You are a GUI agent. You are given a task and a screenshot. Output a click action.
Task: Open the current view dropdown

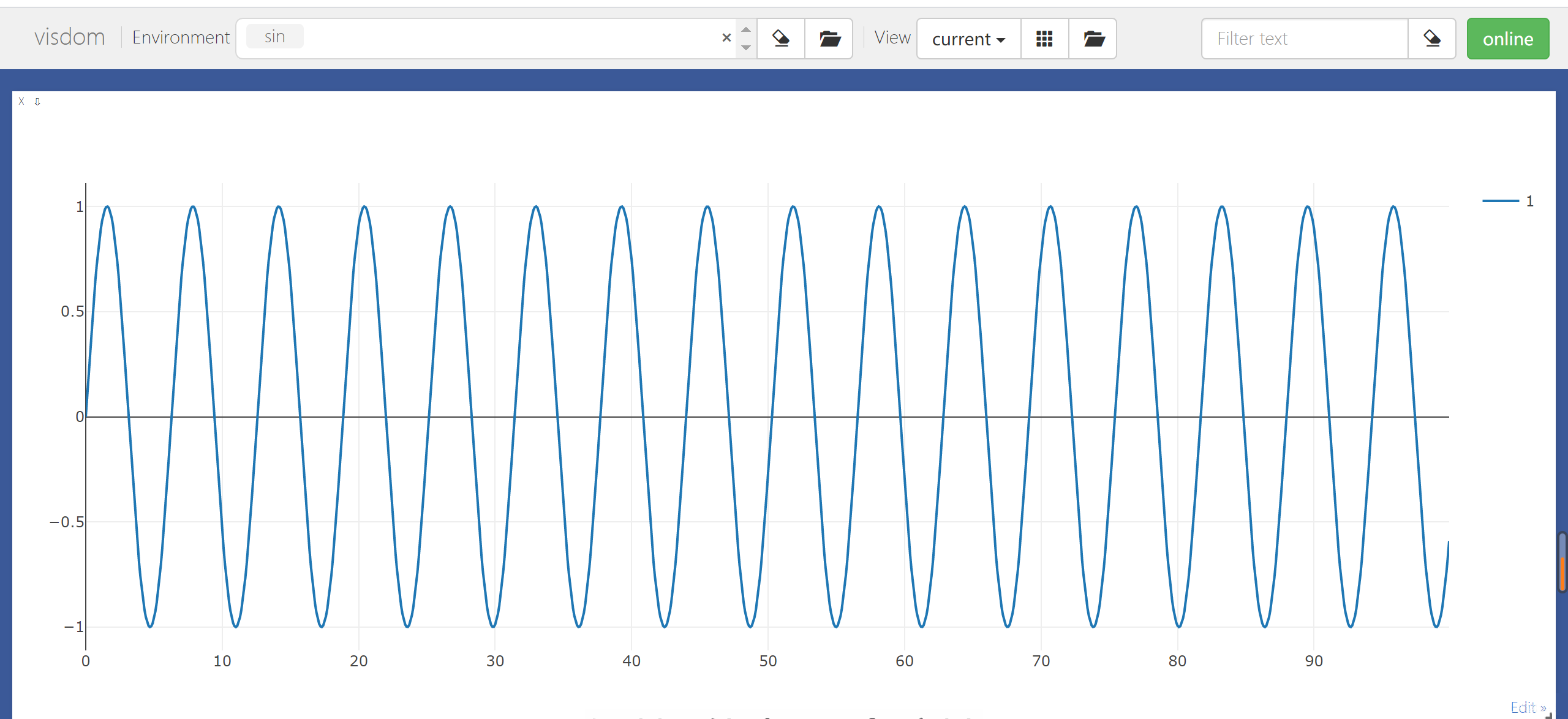pos(968,39)
